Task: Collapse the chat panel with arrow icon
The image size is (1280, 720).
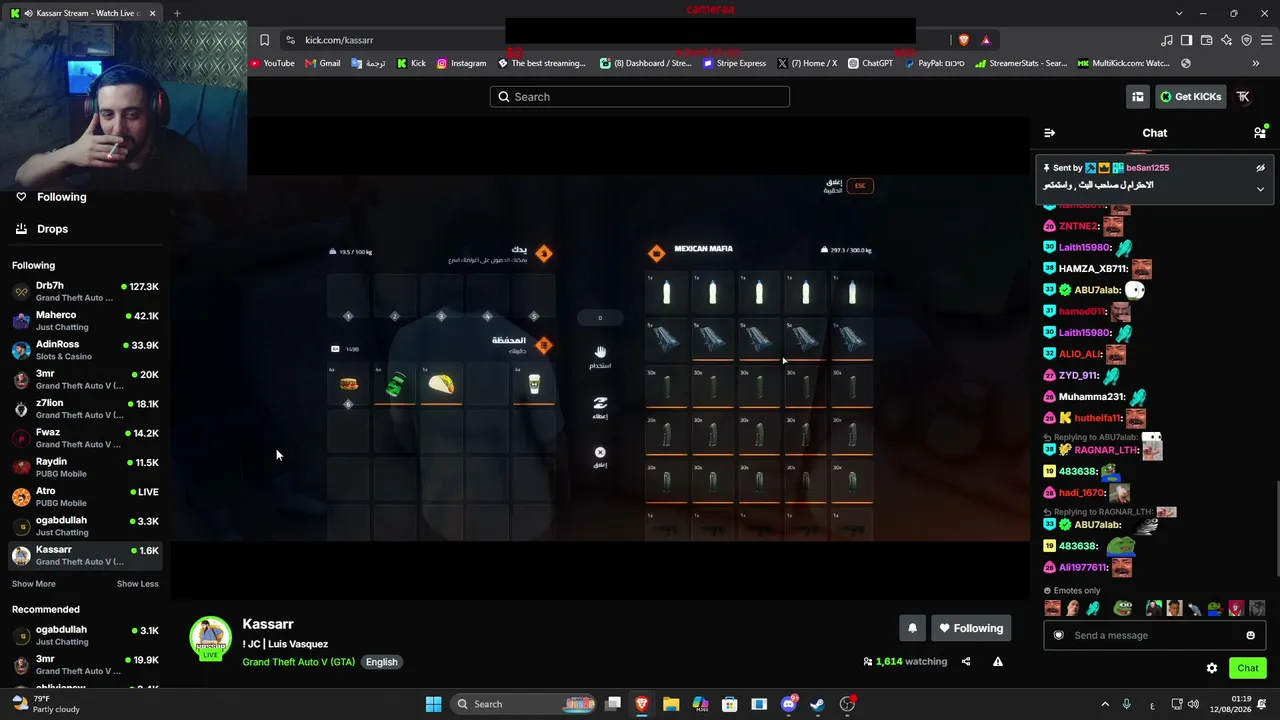Action: pos(1049,133)
